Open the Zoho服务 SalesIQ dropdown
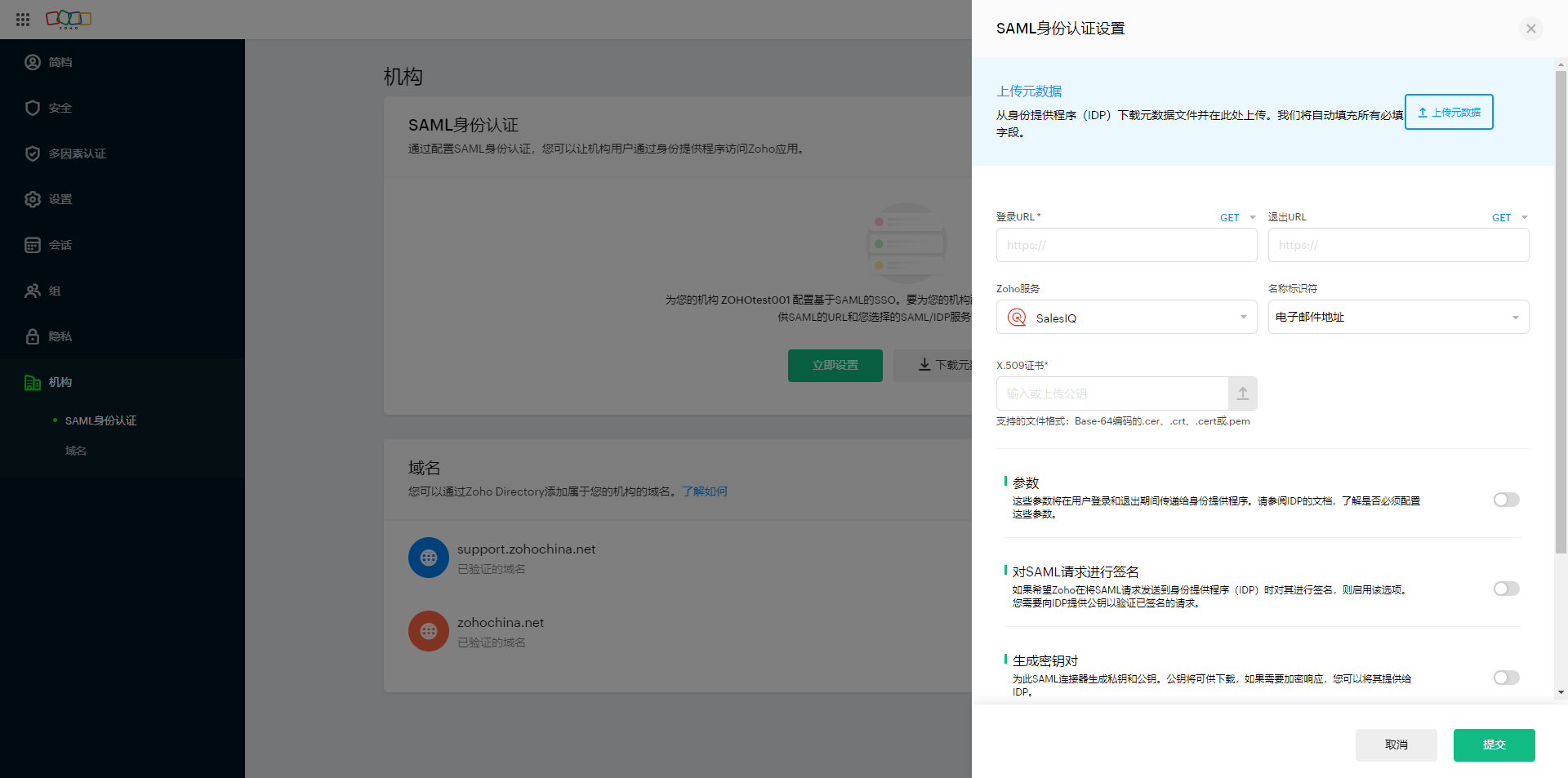 [1126, 318]
